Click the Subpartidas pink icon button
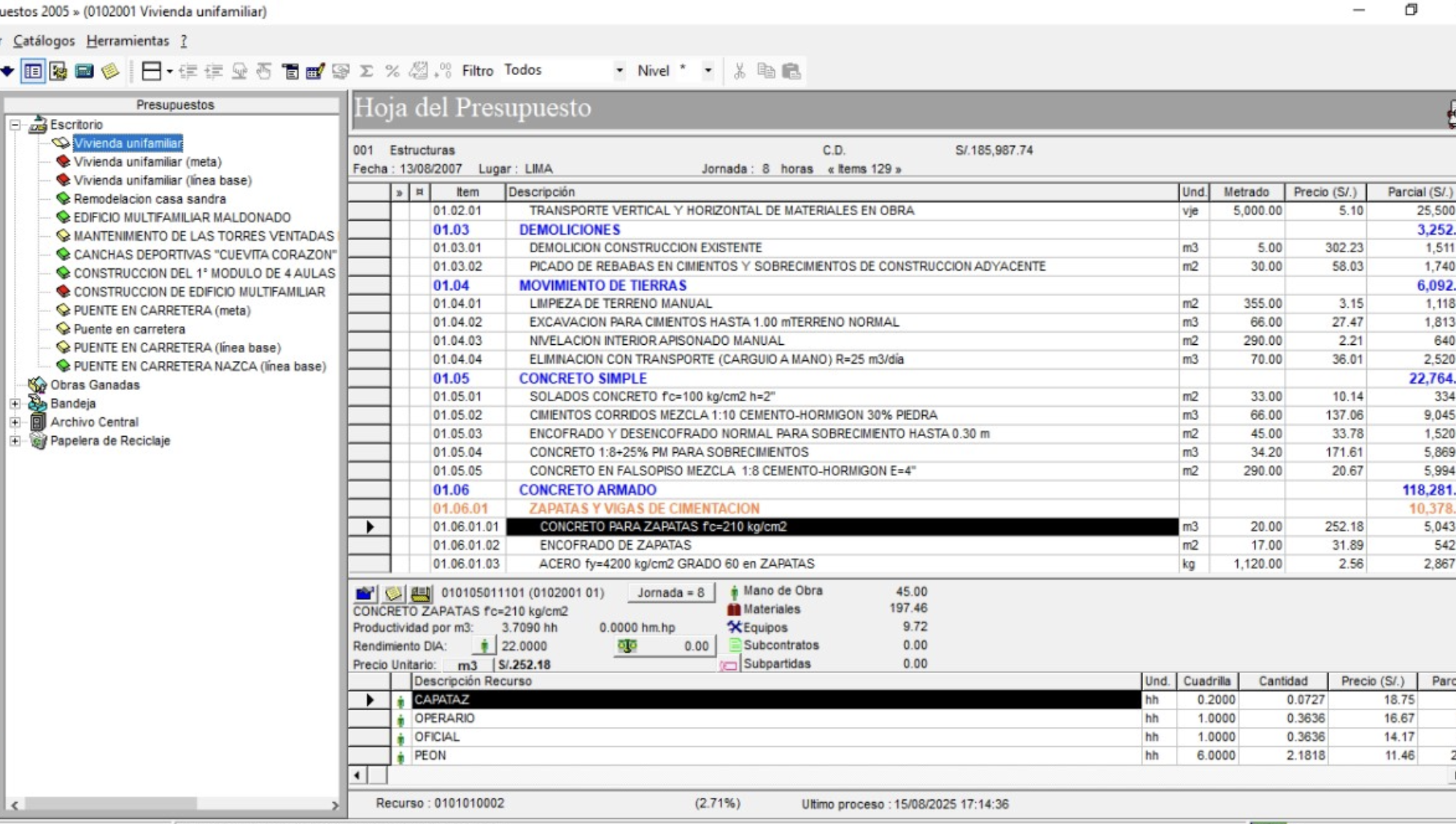 coord(729,664)
